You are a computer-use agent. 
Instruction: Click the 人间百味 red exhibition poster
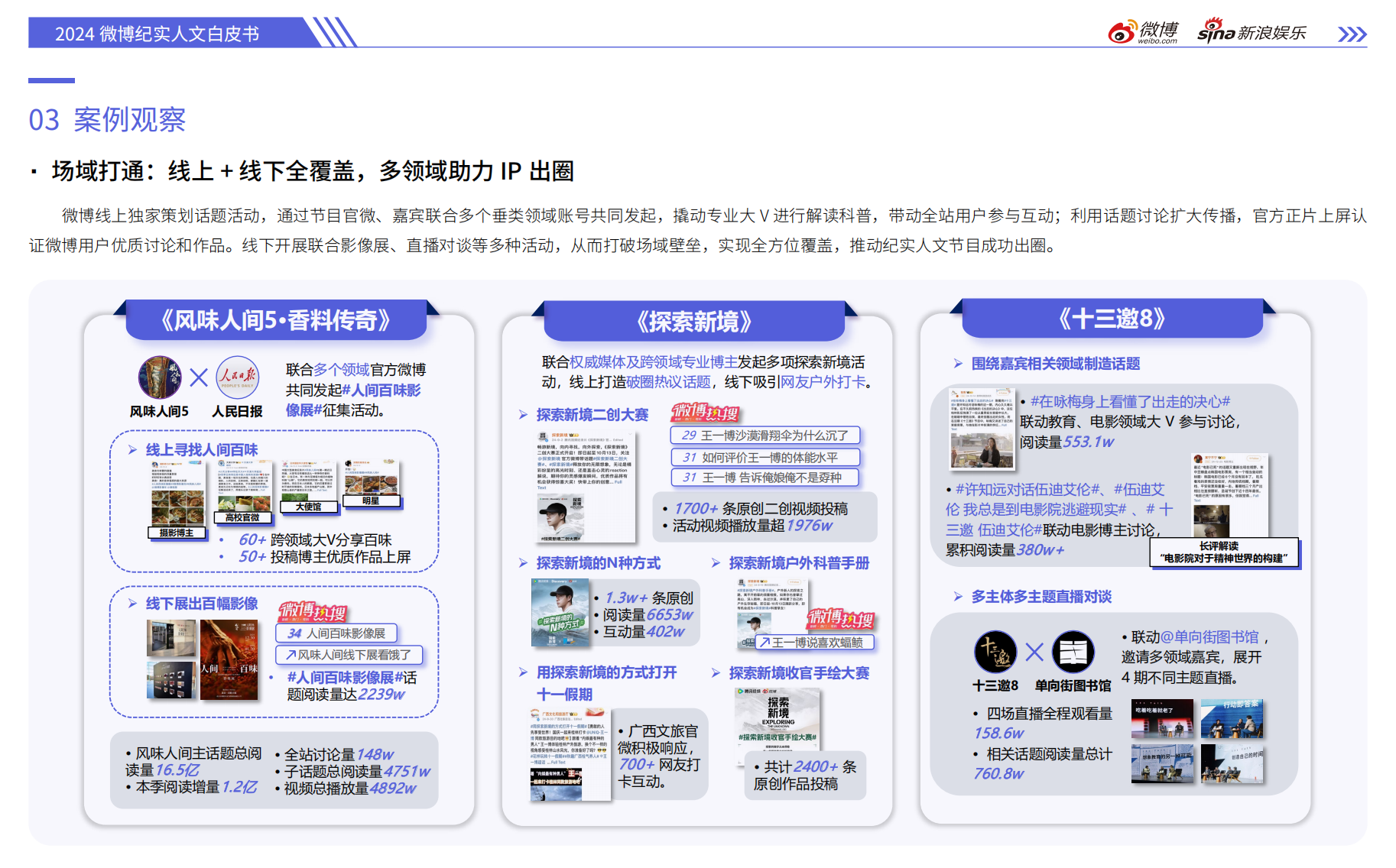(x=229, y=660)
